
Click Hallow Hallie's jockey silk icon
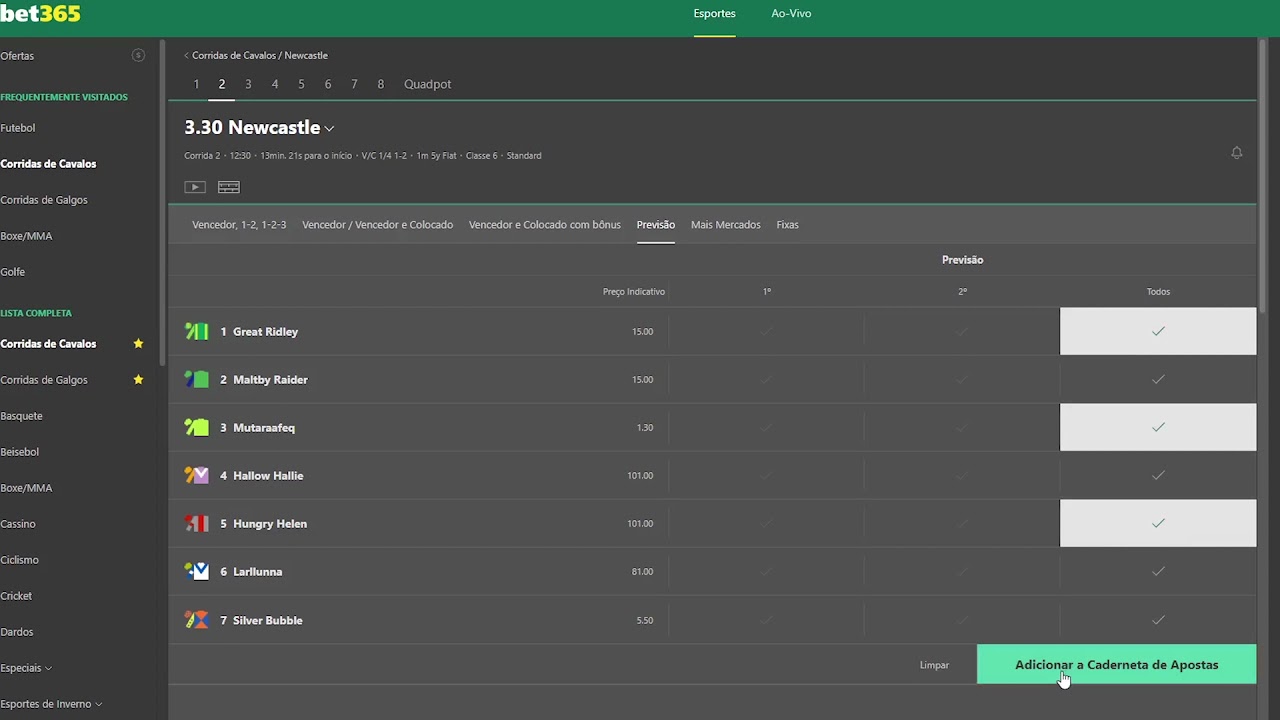197,476
